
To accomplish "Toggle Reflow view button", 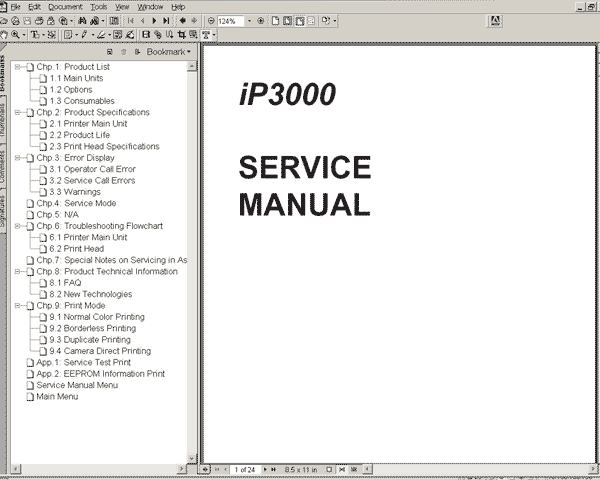I will (311, 21).
